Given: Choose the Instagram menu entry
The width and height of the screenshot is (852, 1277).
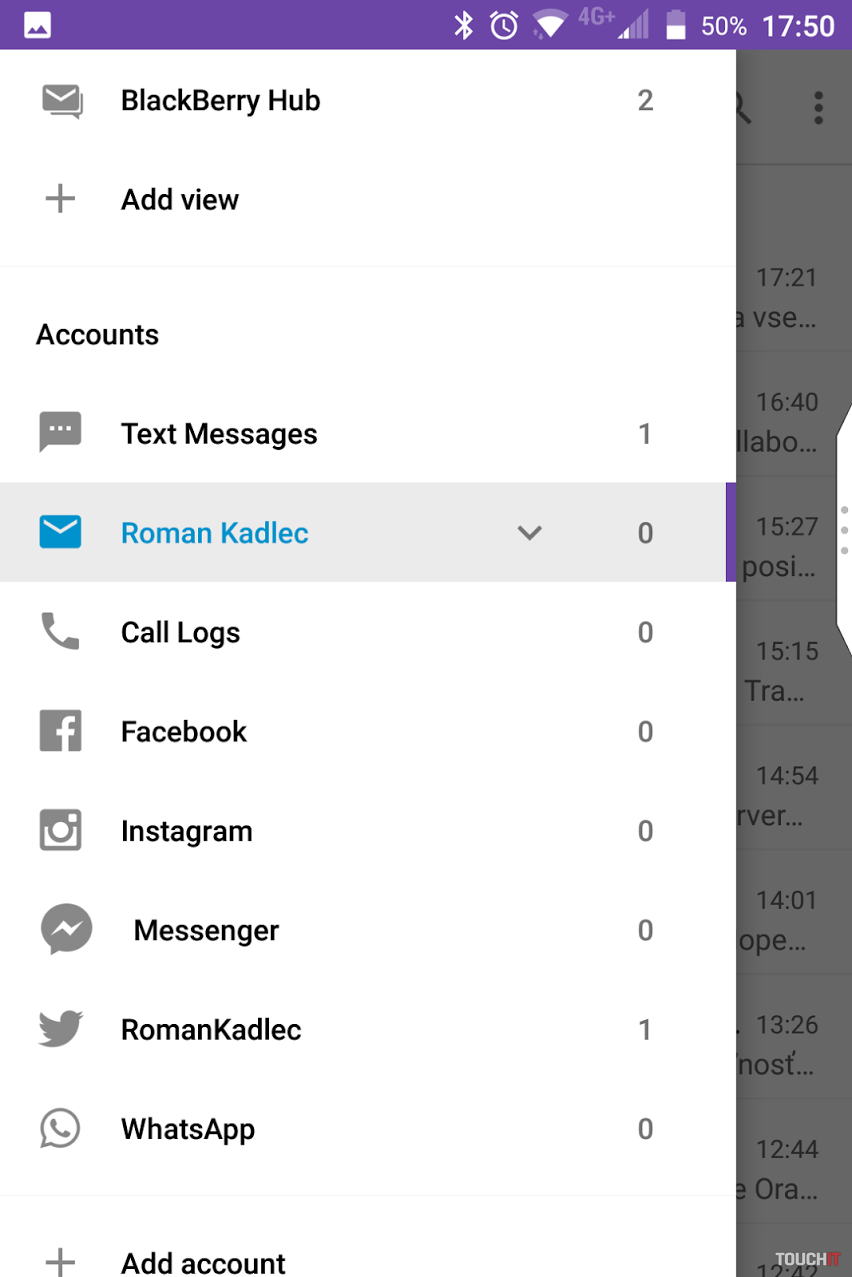Looking at the screenshot, I should click(x=187, y=831).
